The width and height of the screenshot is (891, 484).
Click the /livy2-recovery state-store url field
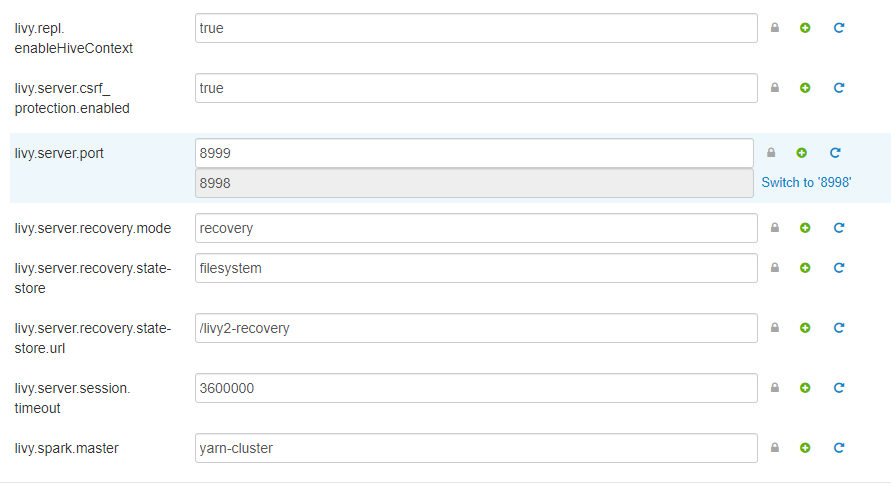coord(476,328)
